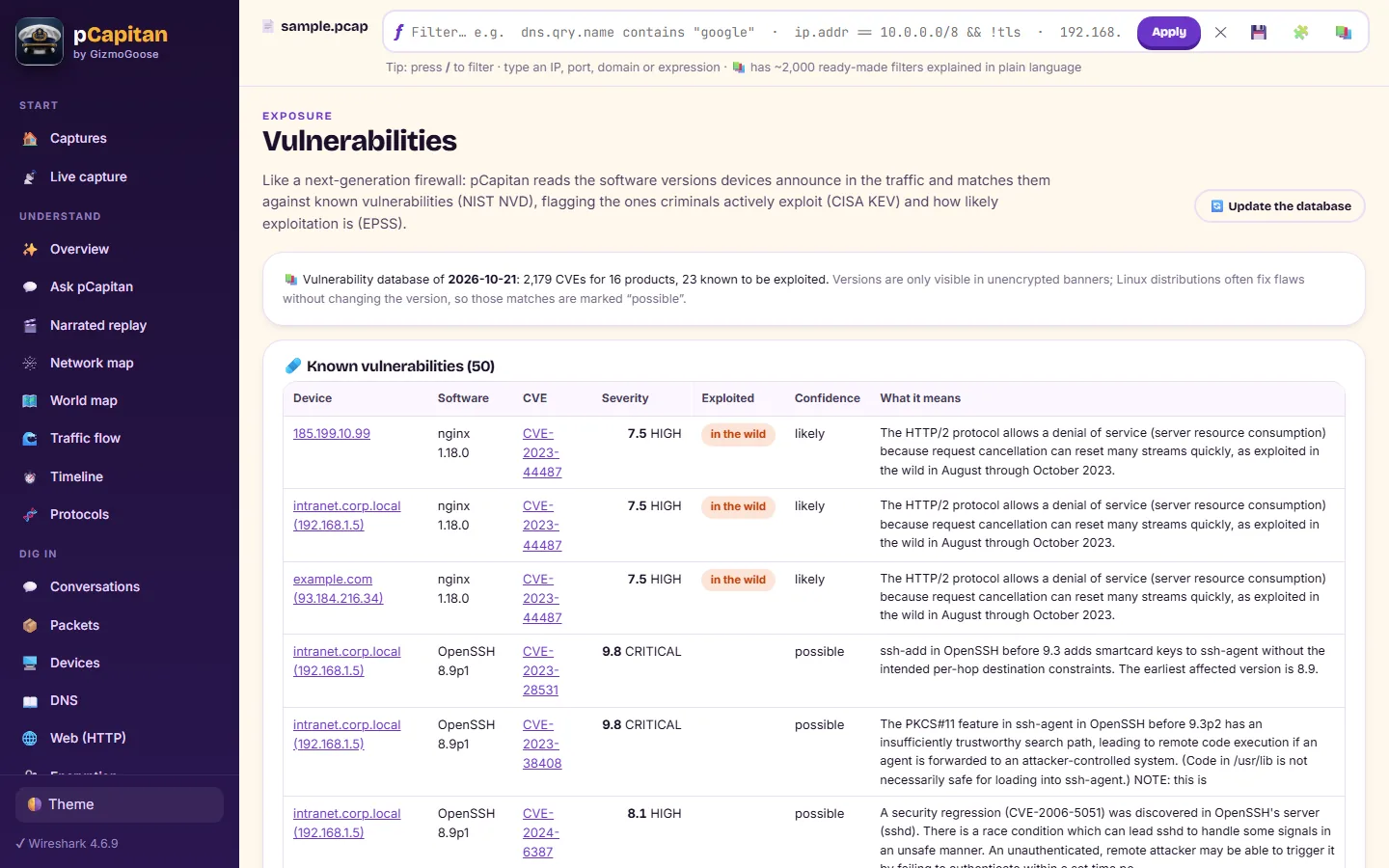Click the Protocols icon in sidebar
The width and height of the screenshot is (1389, 868).
pos(30,515)
